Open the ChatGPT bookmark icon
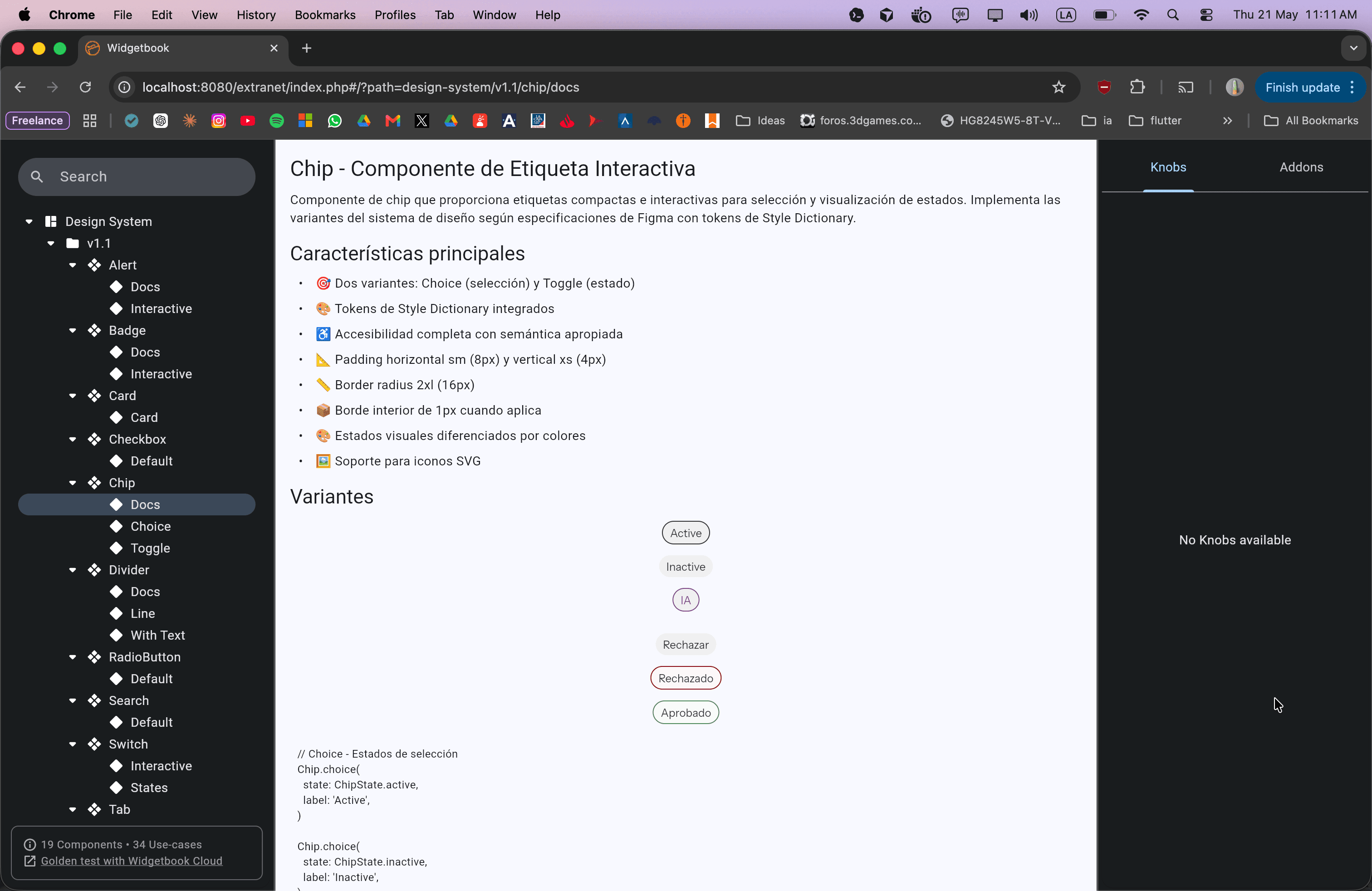The width and height of the screenshot is (1372, 891). (x=160, y=121)
